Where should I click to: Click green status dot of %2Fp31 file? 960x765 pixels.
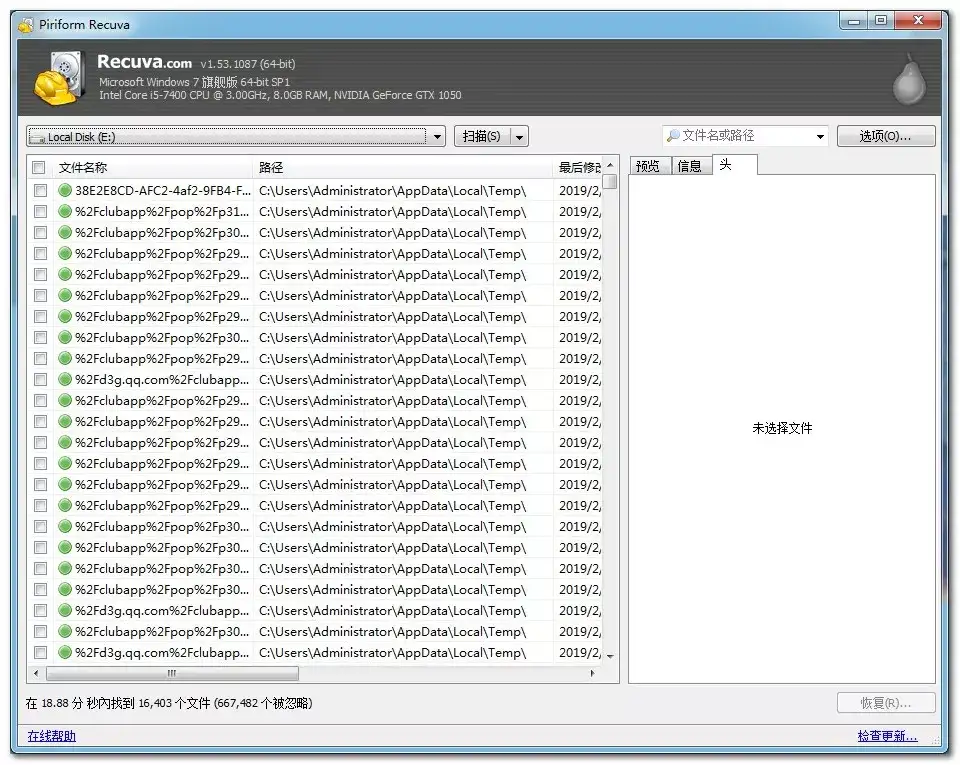pyautogui.click(x=65, y=211)
